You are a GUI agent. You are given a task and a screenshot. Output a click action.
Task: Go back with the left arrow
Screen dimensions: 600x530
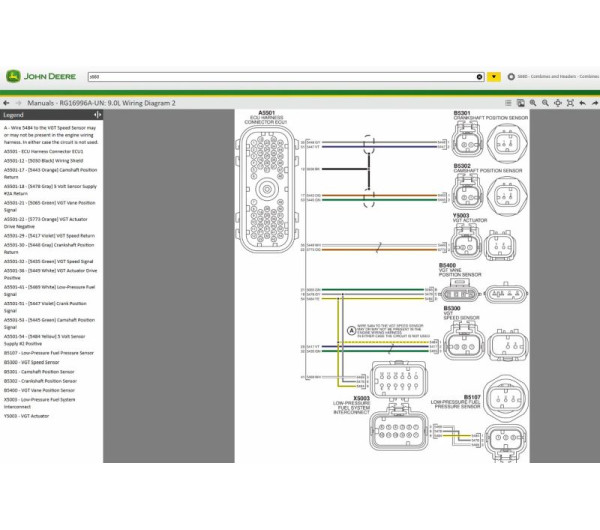pyautogui.click(x=7, y=102)
